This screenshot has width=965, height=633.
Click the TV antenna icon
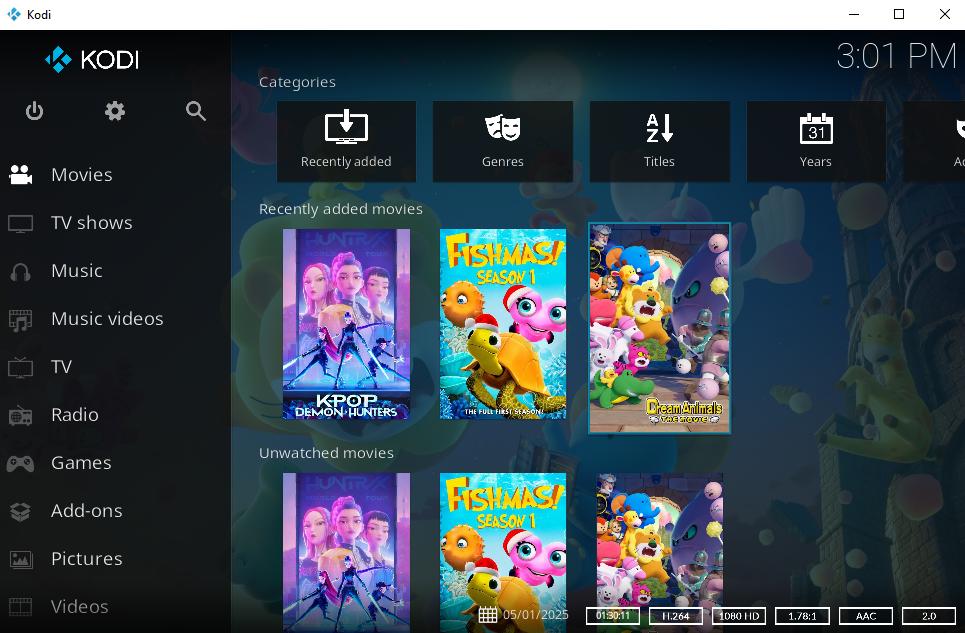coord(20,367)
